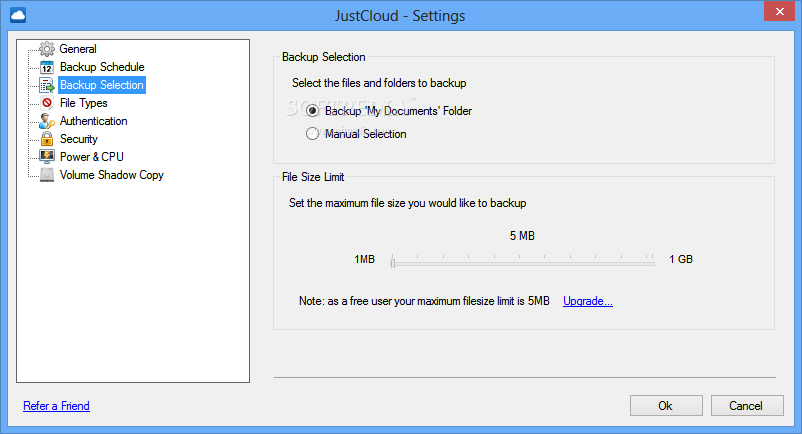Open the Refer a Friend link
This screenshot has width=802, height=434.
click(56, 406)
